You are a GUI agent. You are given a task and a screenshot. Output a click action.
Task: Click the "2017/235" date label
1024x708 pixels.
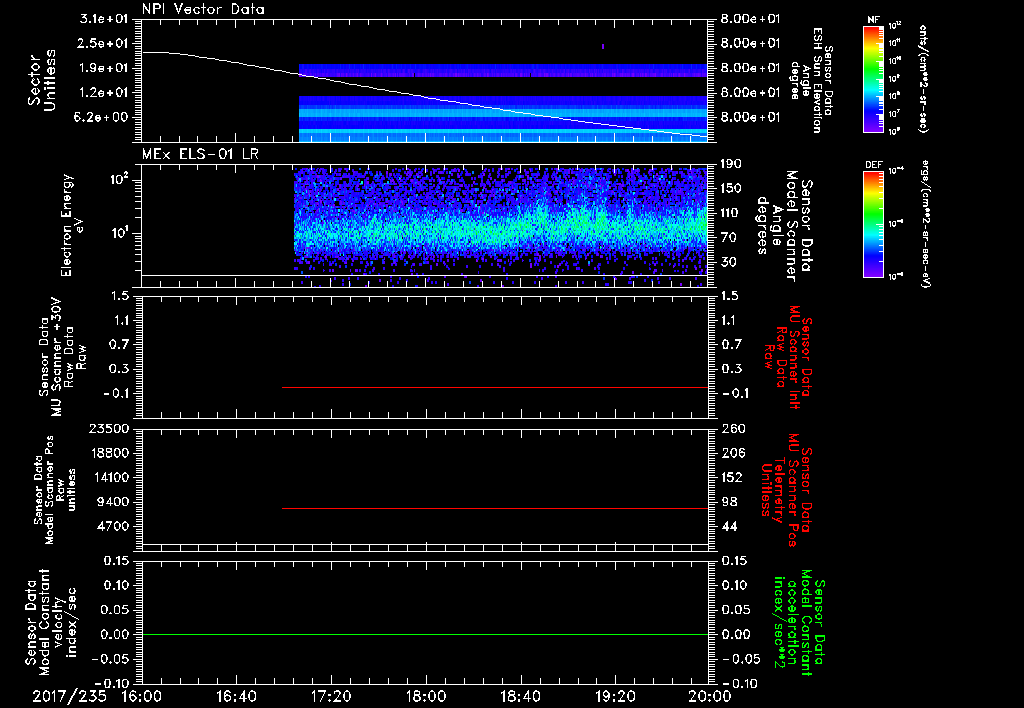coord(69,696)
